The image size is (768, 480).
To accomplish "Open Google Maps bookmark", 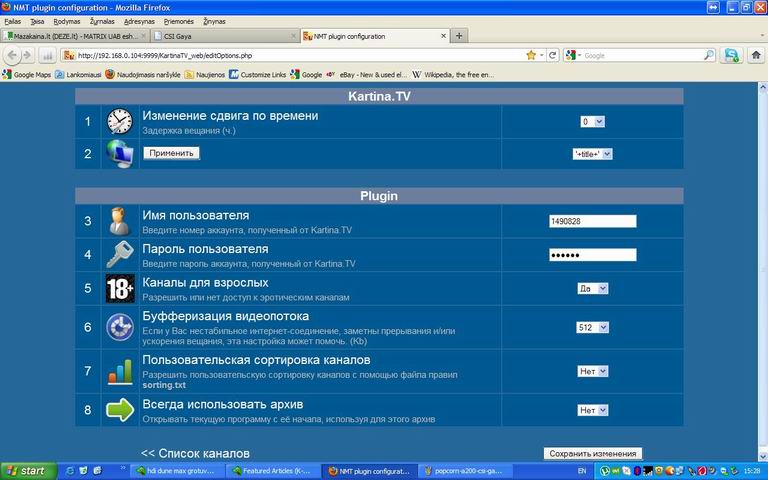I will point(27,74).
